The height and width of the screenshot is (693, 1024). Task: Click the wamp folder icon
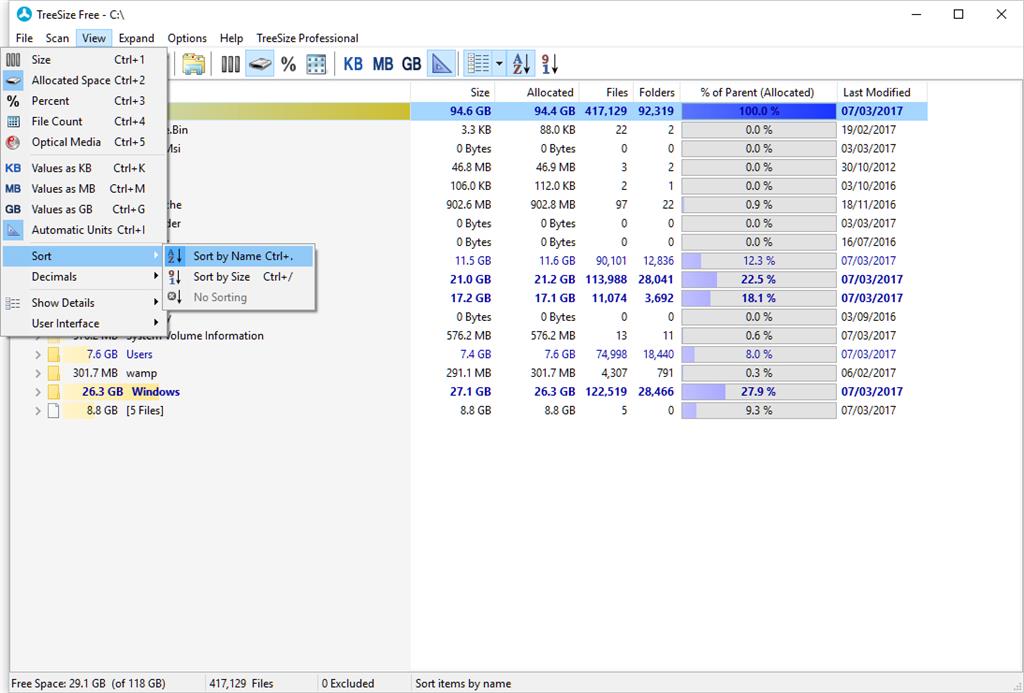click(x=54, y=373)
